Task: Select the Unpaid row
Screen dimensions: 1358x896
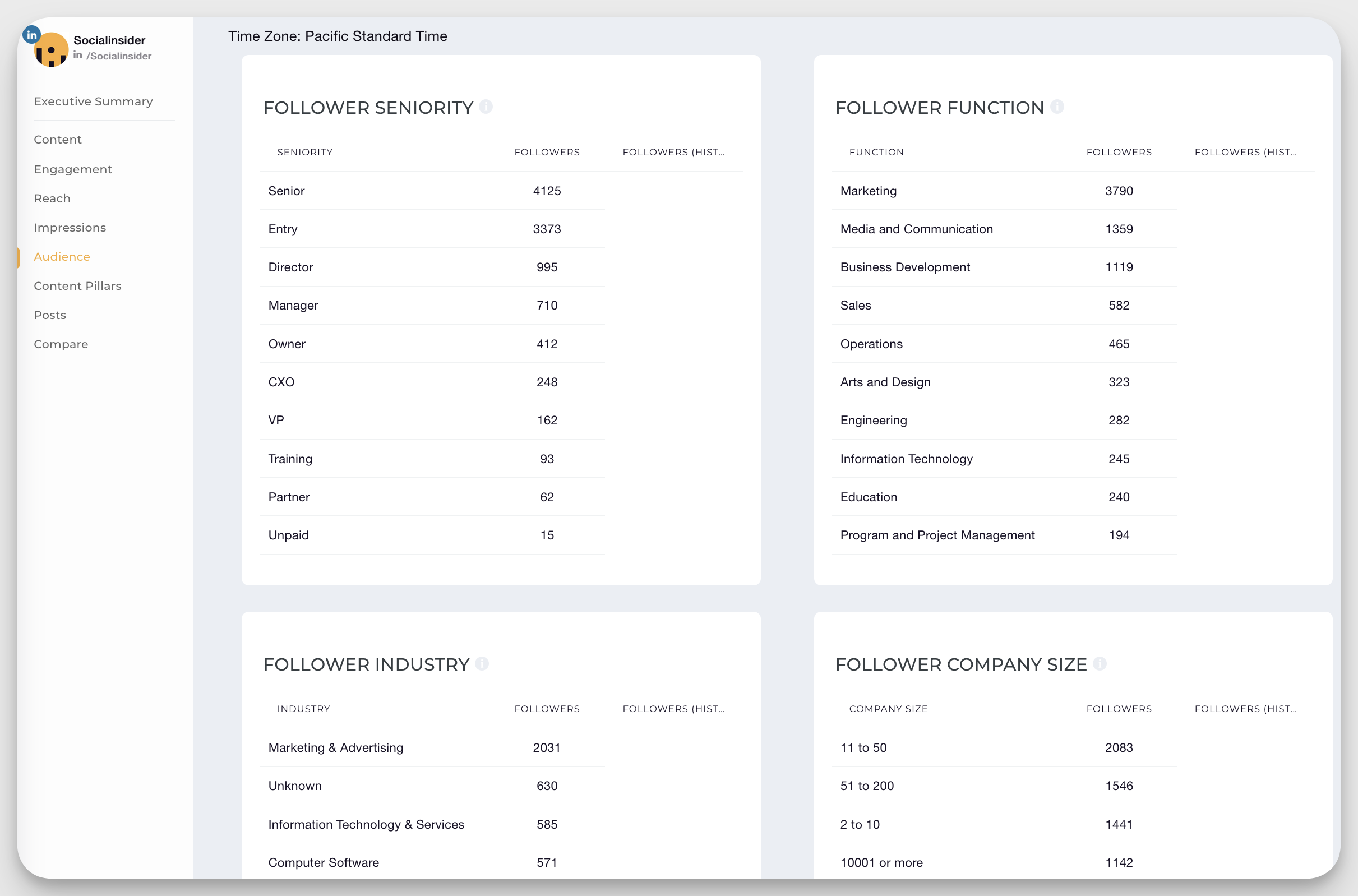Action: coord(432,535)
